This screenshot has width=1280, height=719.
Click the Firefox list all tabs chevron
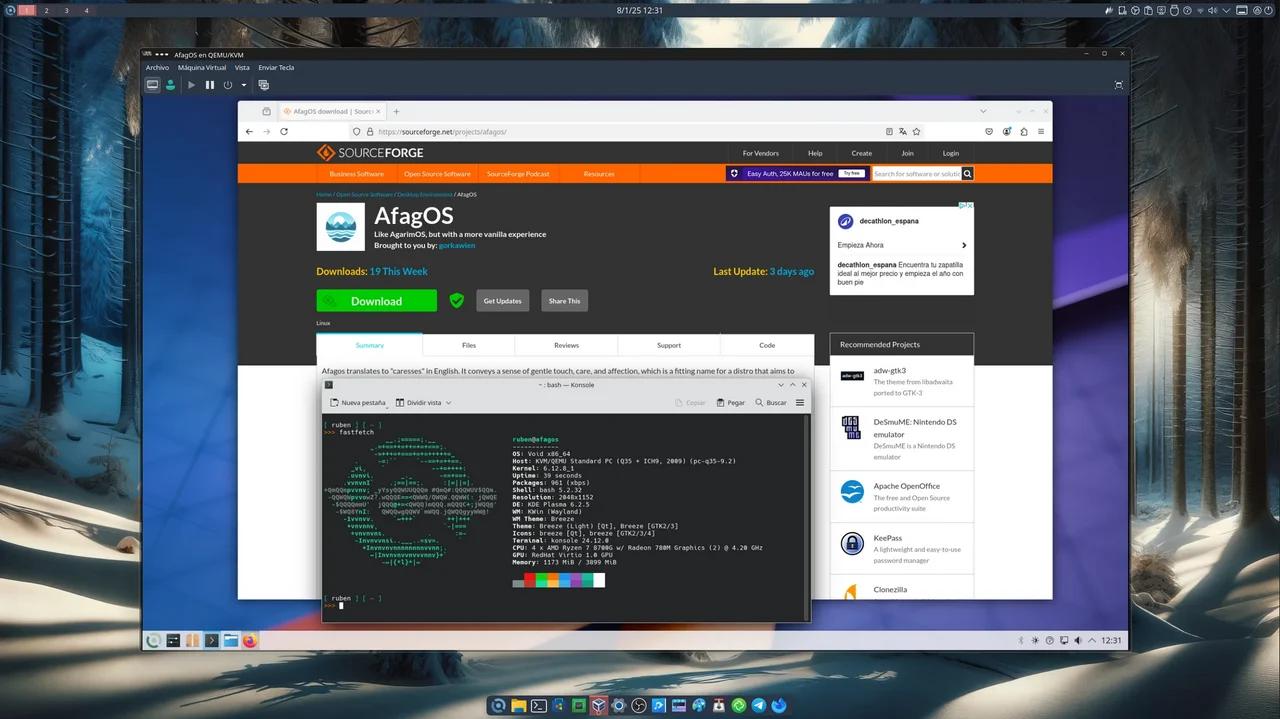click(983, 111)
